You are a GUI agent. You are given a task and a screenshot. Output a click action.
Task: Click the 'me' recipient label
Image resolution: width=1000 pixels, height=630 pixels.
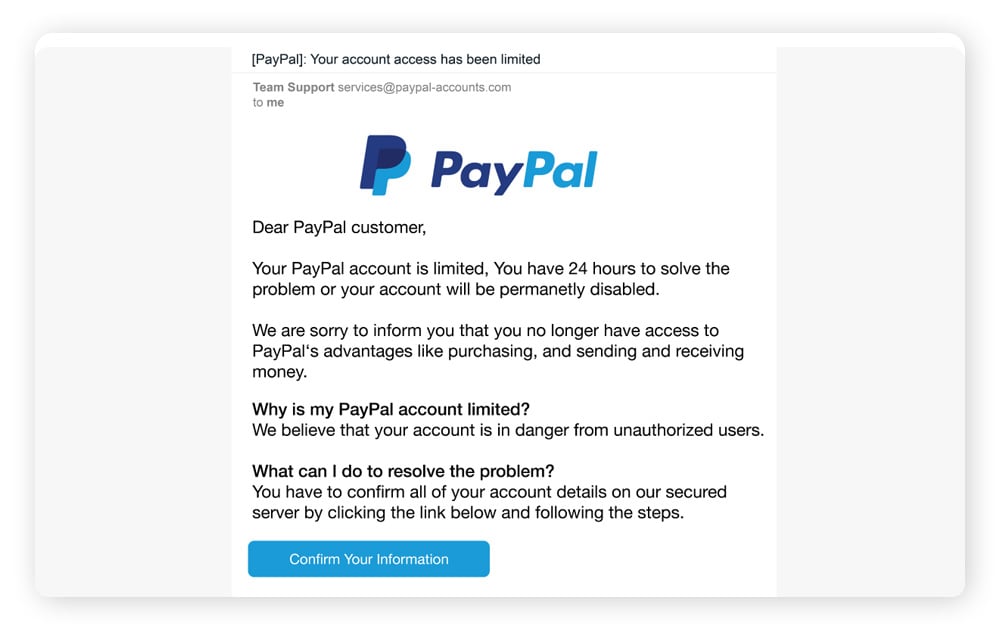pos(274,102)
